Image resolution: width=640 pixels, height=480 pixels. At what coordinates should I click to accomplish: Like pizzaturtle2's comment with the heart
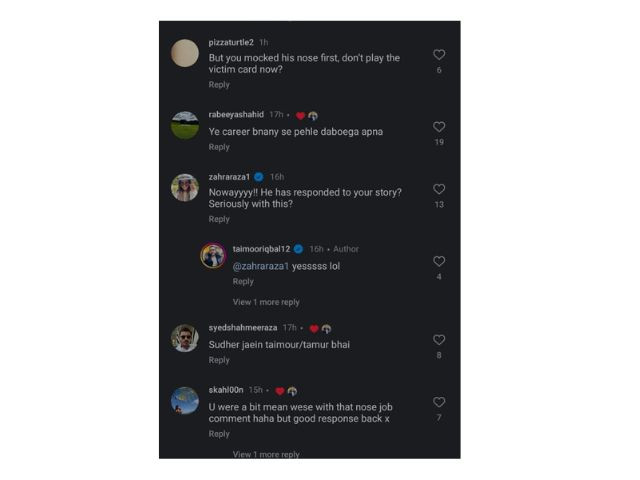point(439,55)
